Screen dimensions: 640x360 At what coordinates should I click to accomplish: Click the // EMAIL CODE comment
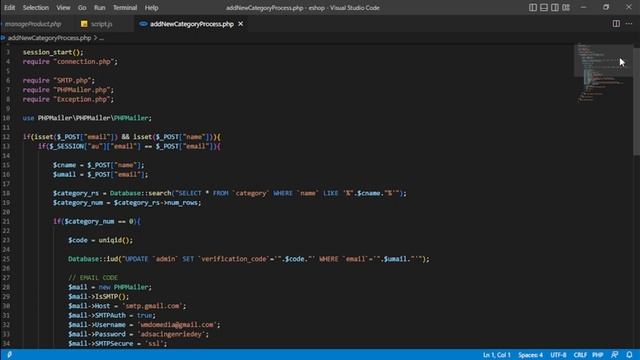93,278
